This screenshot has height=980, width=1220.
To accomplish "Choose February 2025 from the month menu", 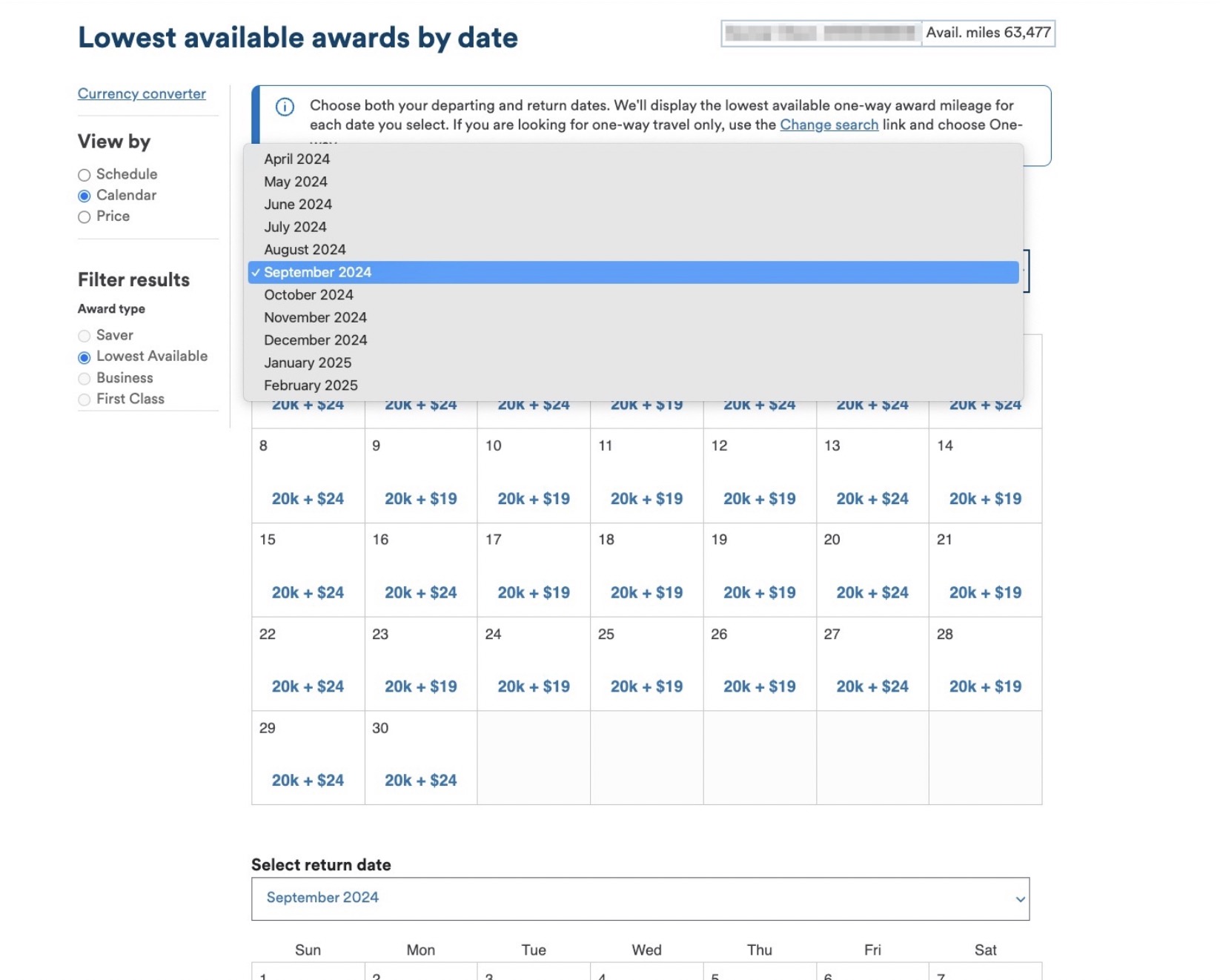I will click(x=311, y=385).
